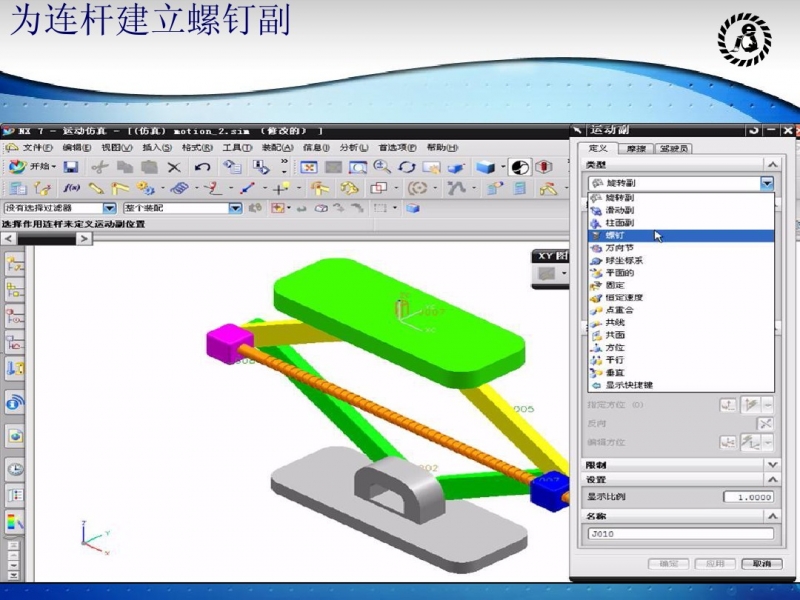Open the 编辑(E) menu
The height and width of the screenshot is (600, 800).
pyautogui.click(x=77, y=147)
